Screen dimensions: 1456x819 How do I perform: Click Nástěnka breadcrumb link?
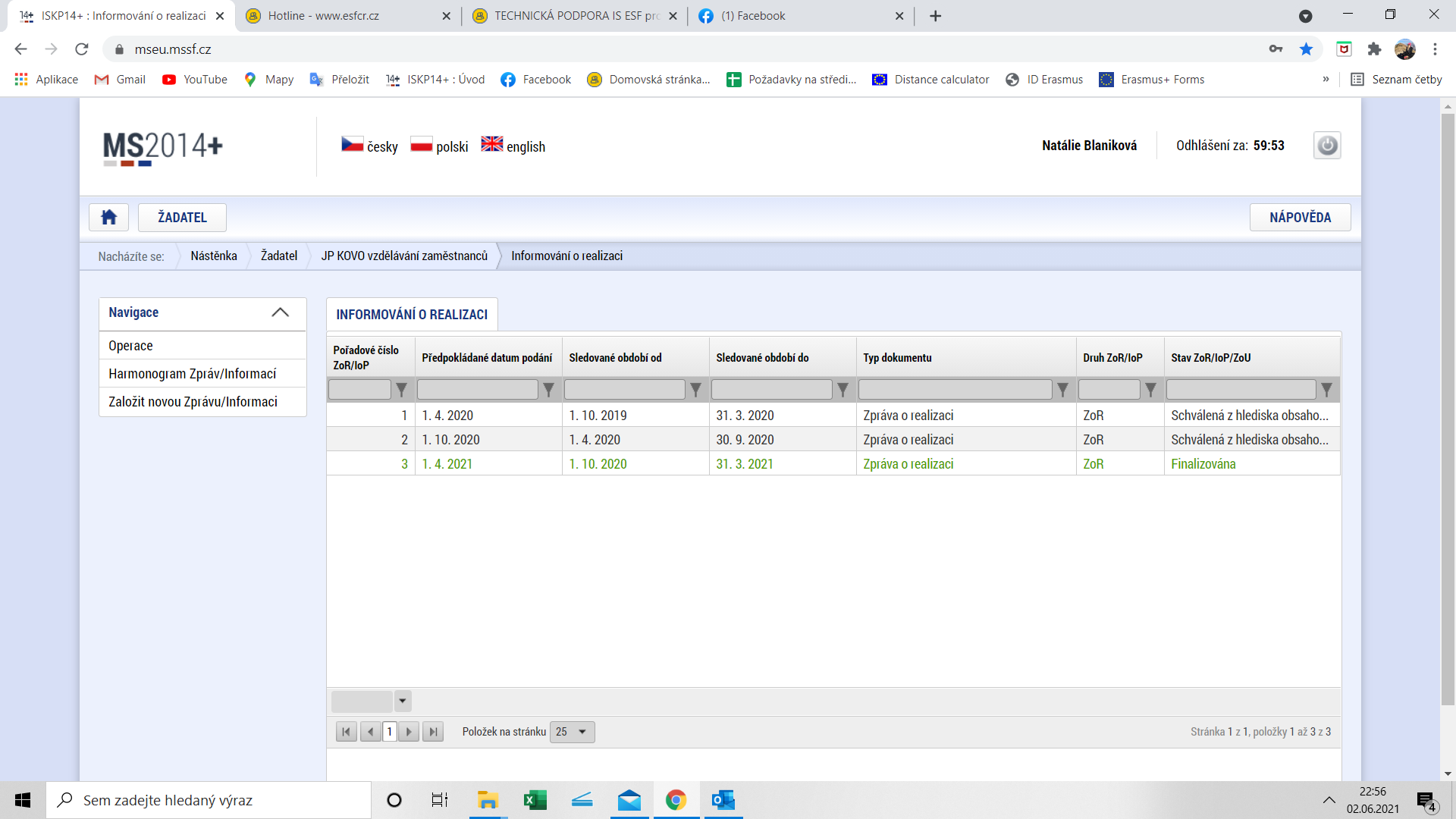pyautogui.click(x=214, y=256)
